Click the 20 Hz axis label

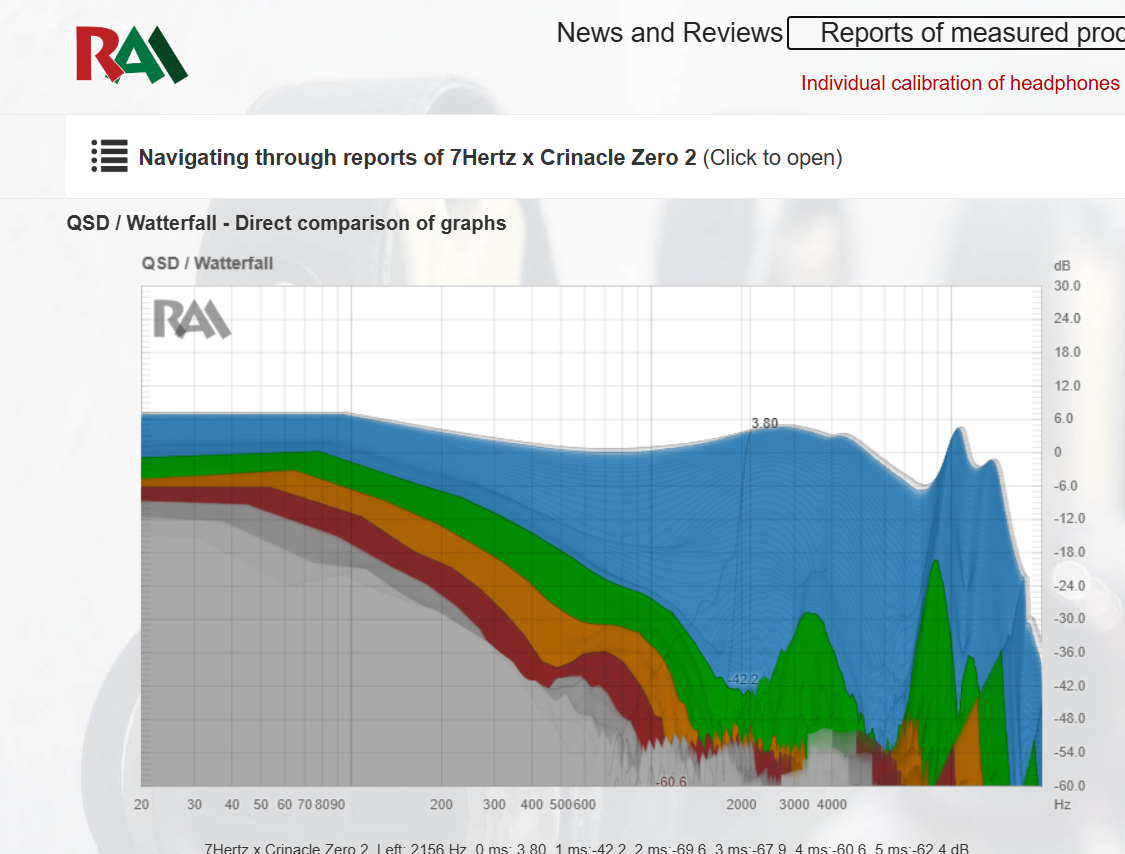[x=141, y=804]
